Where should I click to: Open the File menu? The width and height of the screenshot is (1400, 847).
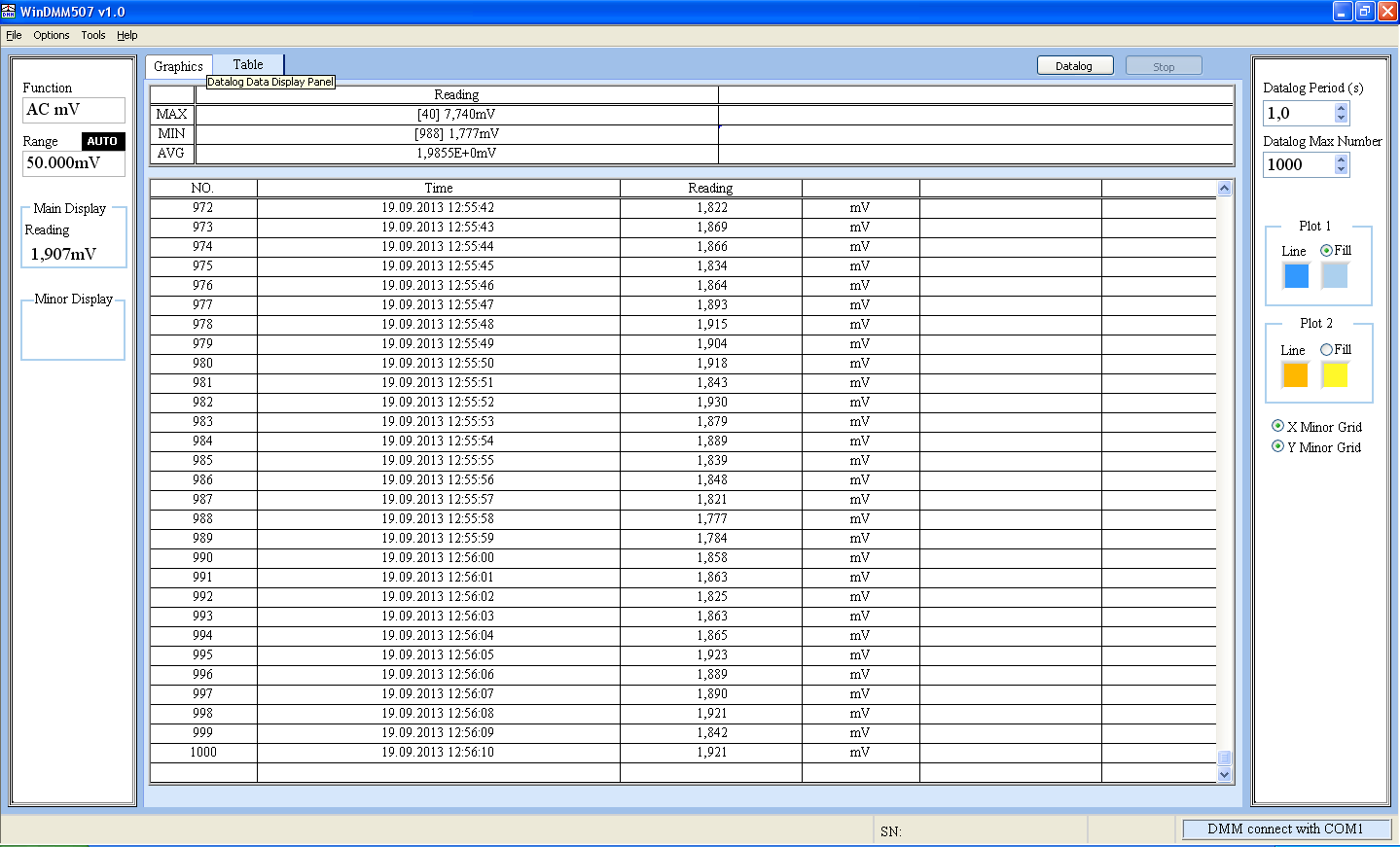click(x=14, y=35)
